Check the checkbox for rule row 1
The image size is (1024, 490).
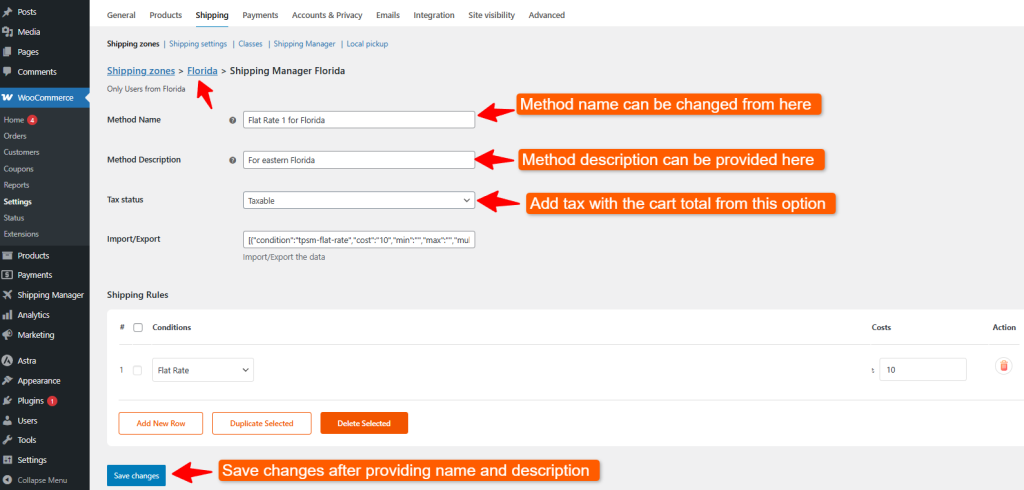tap(138, 370)
